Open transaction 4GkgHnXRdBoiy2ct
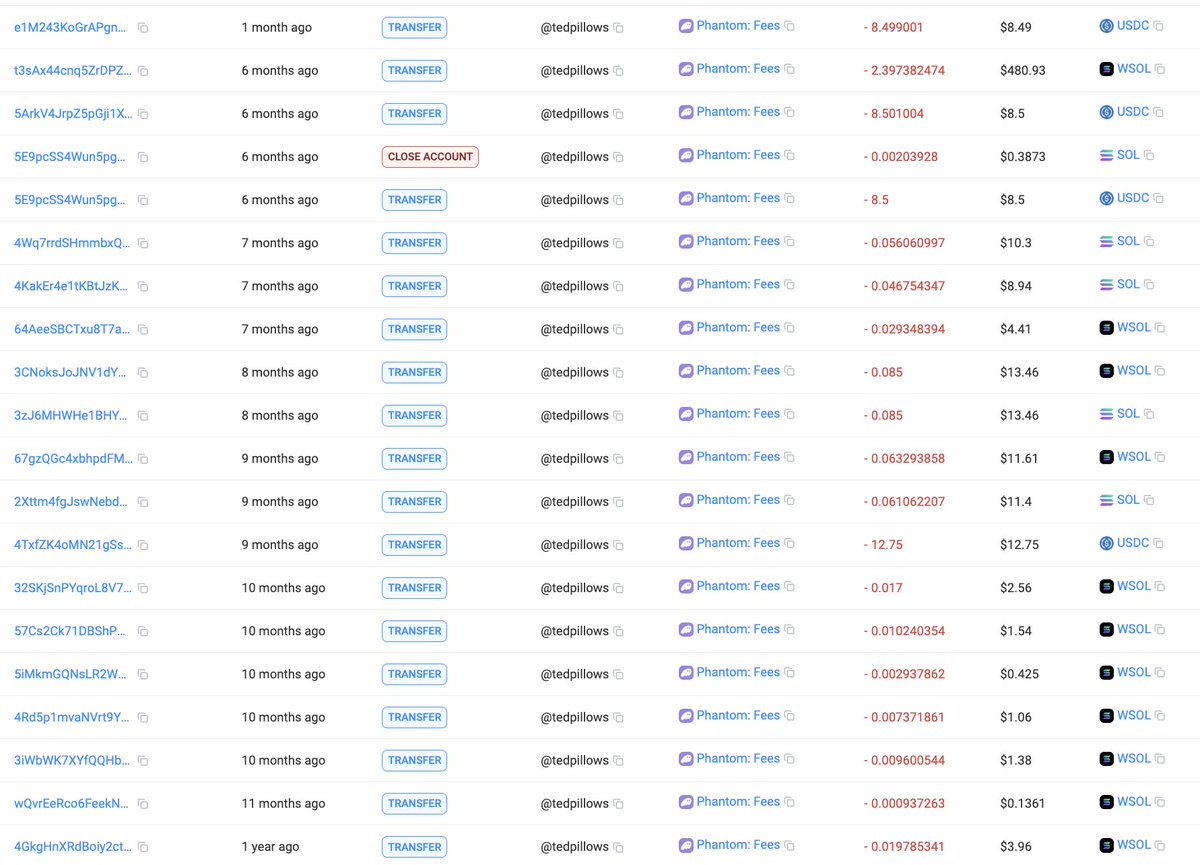This screenshot has width=1200, height=865. coord(72,847)
